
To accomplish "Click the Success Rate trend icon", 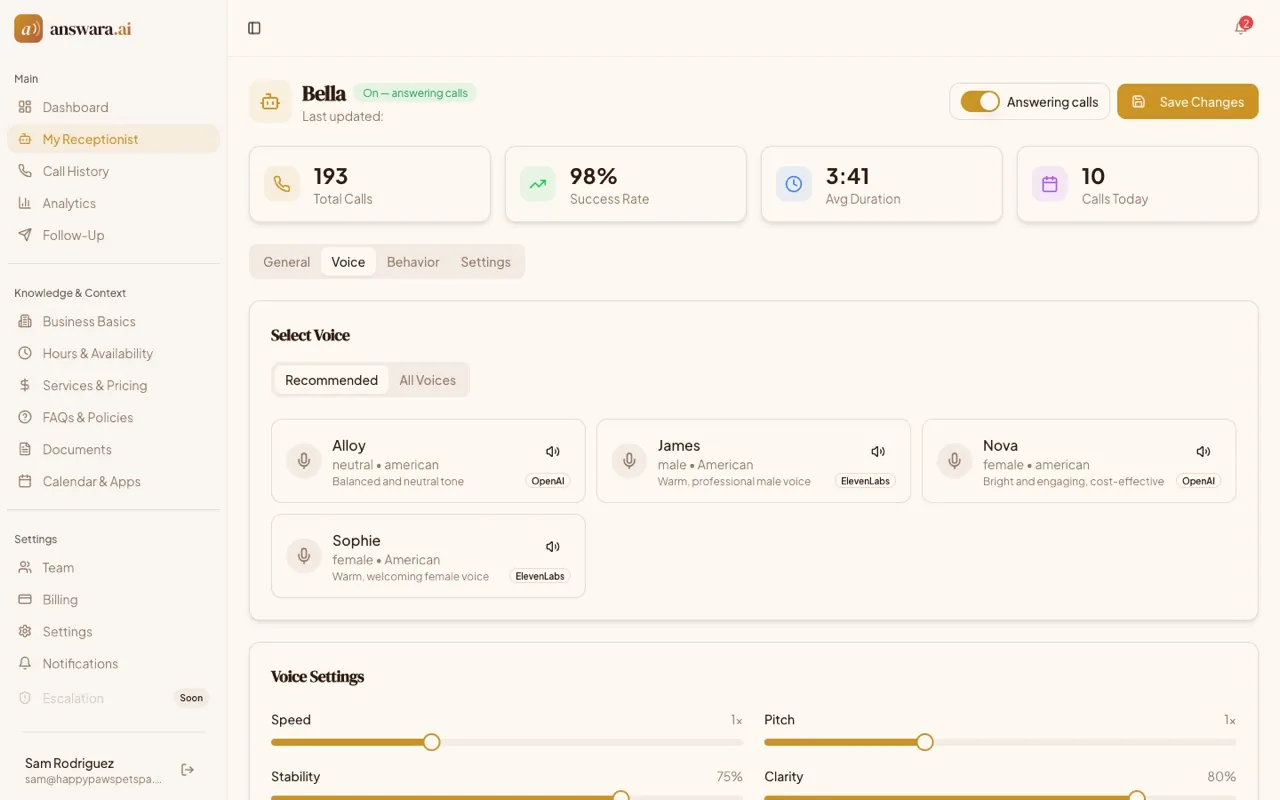I will pos(538,184).
